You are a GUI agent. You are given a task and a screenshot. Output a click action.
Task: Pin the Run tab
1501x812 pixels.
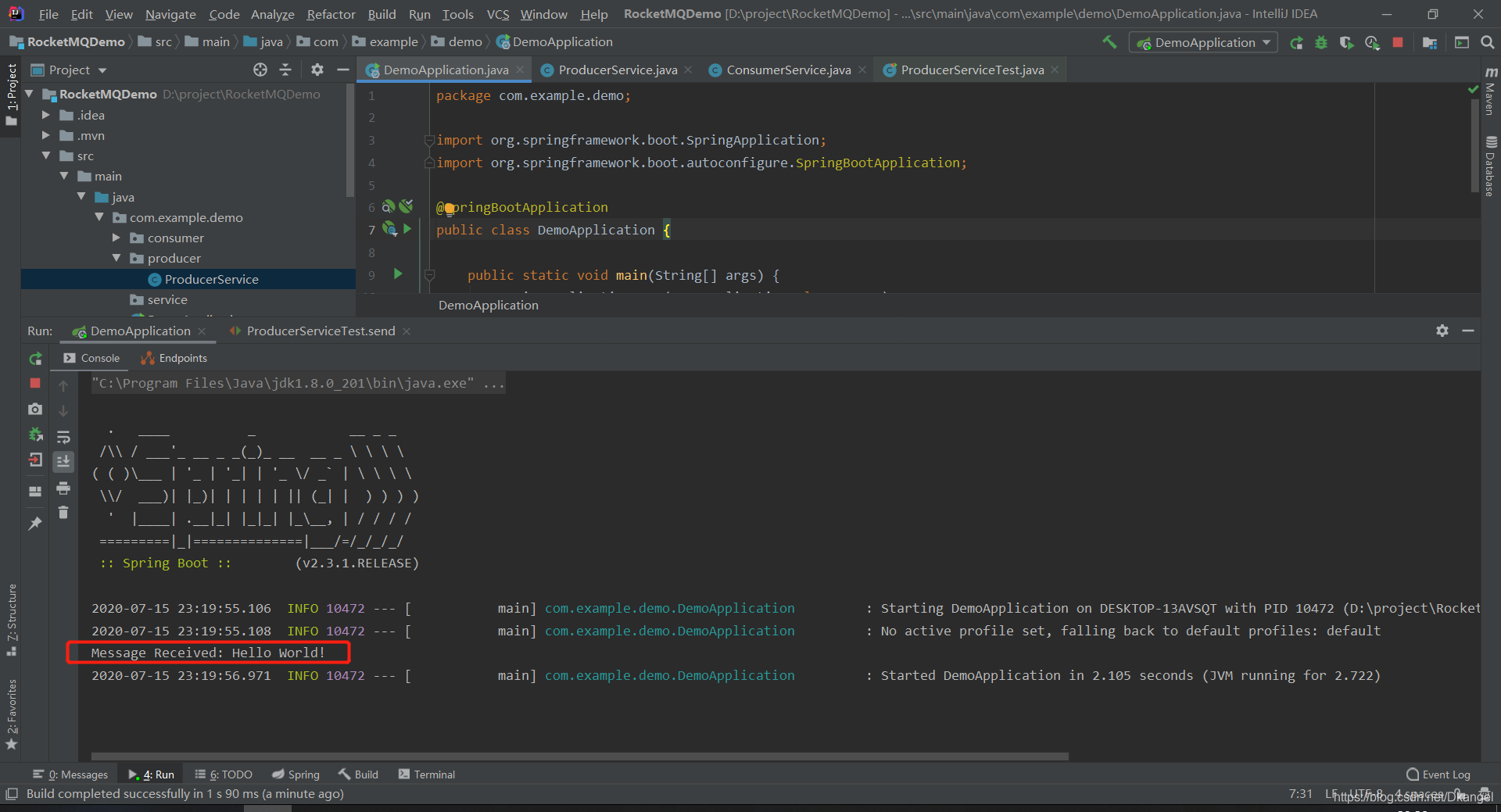point(35,524)
